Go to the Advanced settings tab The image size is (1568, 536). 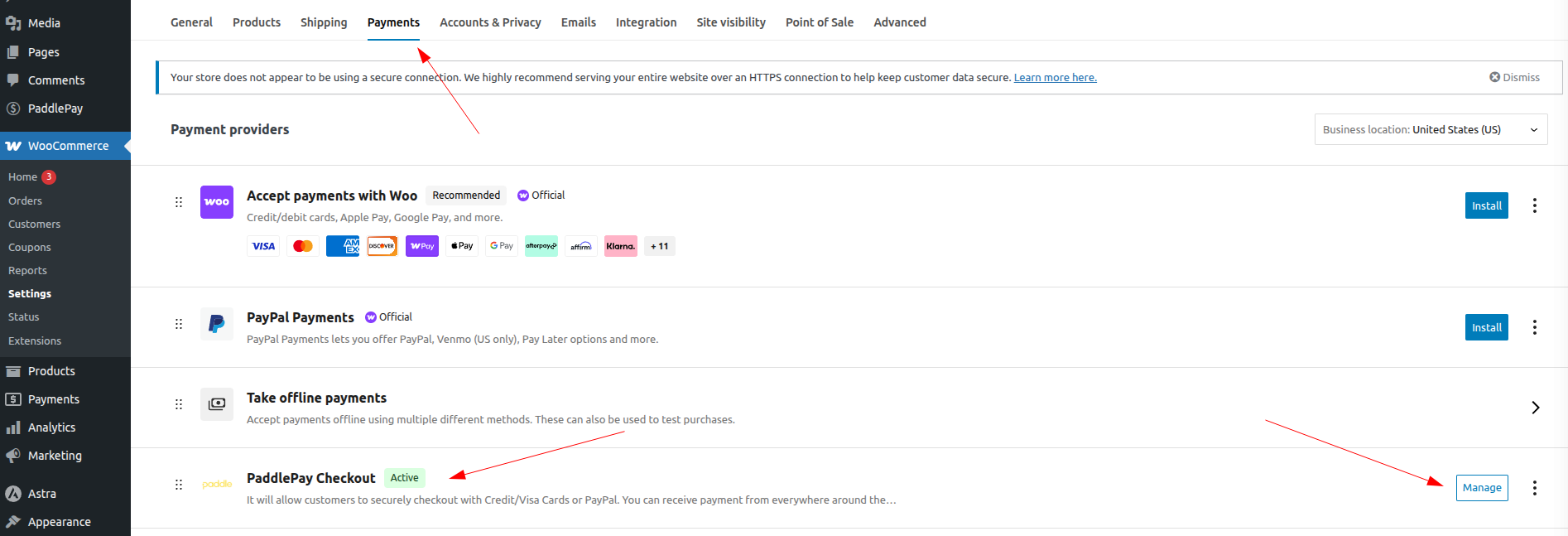point(900,22)
